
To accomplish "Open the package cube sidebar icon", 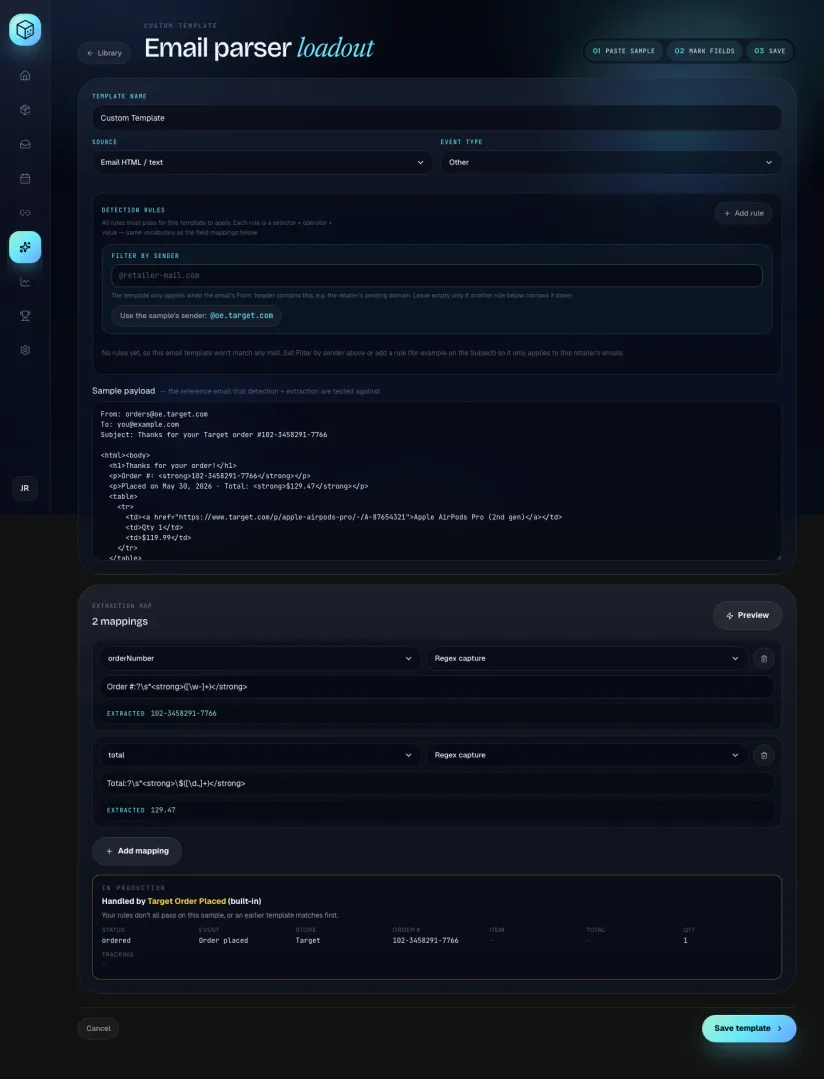I will pyautogui.click(x=25, y=110).
